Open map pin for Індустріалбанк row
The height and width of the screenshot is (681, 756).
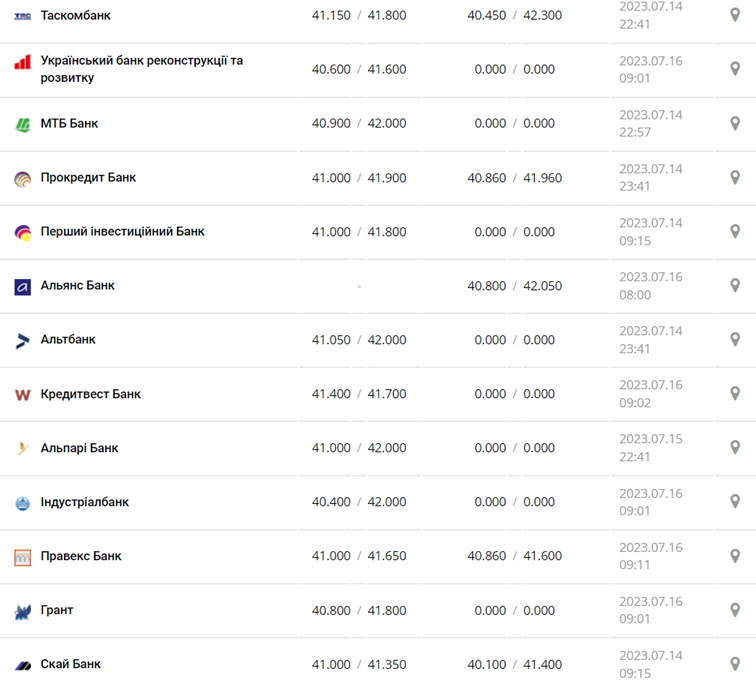(x=735, y=502)
